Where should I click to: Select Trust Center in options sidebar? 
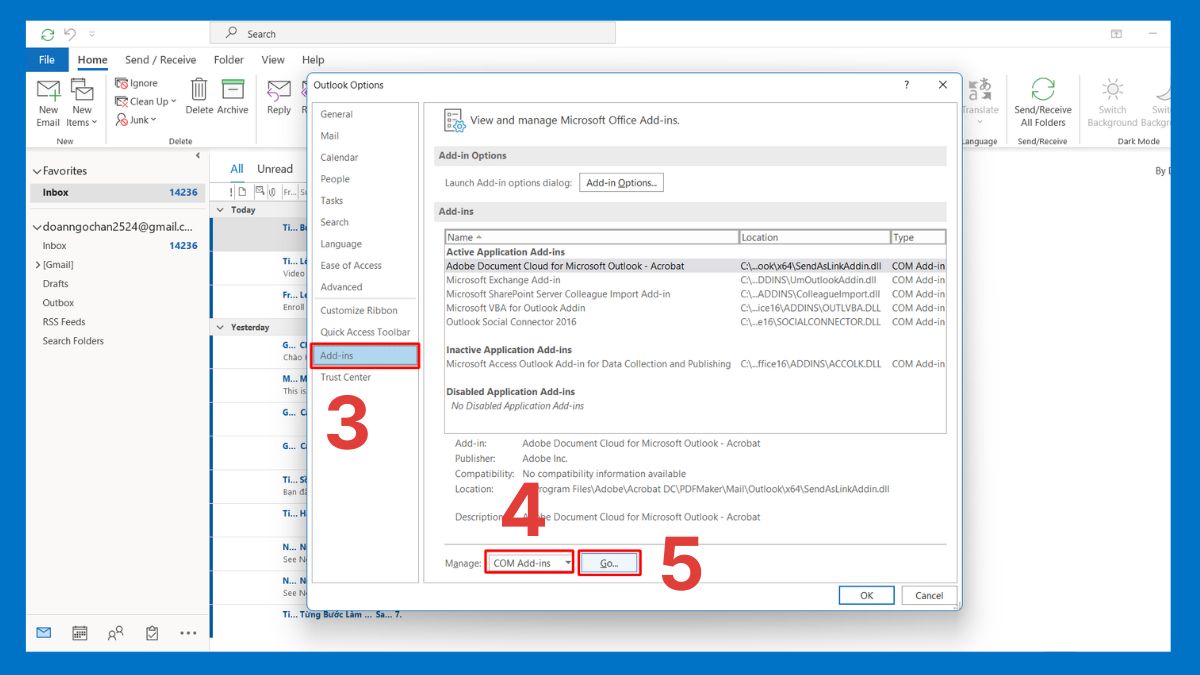tap(345, 377)
